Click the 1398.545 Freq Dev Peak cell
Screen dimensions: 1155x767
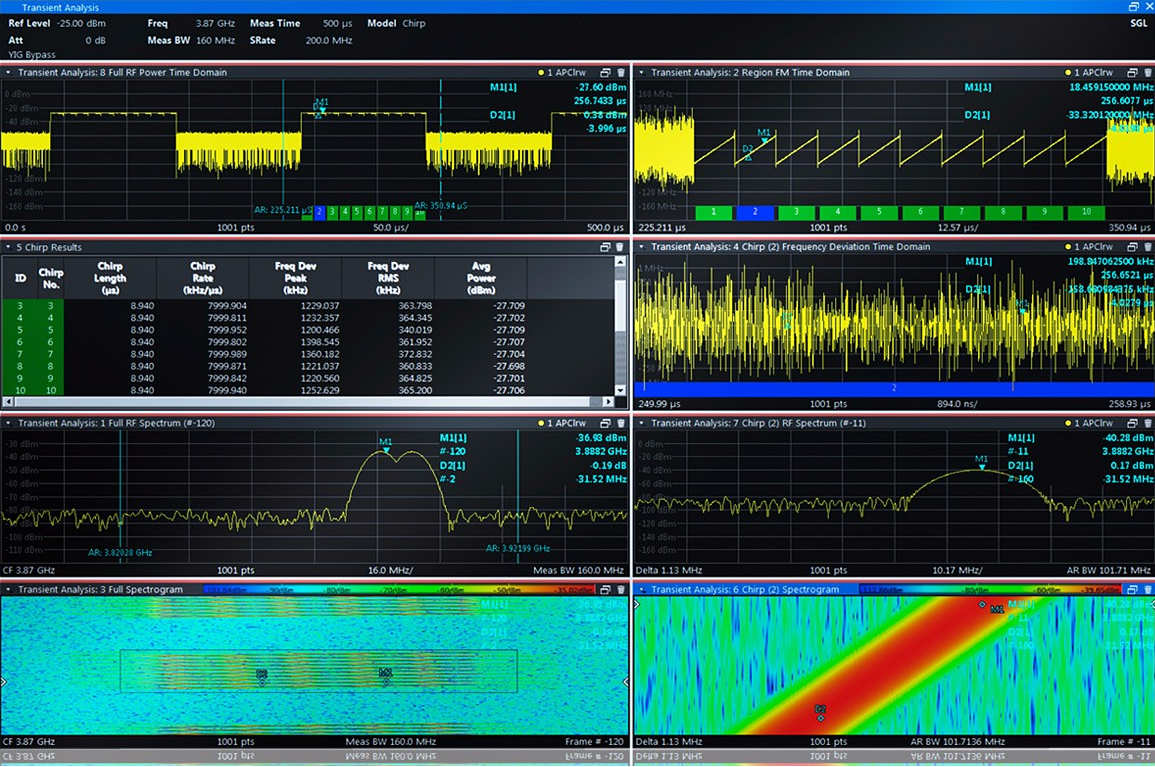coord(320,342)
